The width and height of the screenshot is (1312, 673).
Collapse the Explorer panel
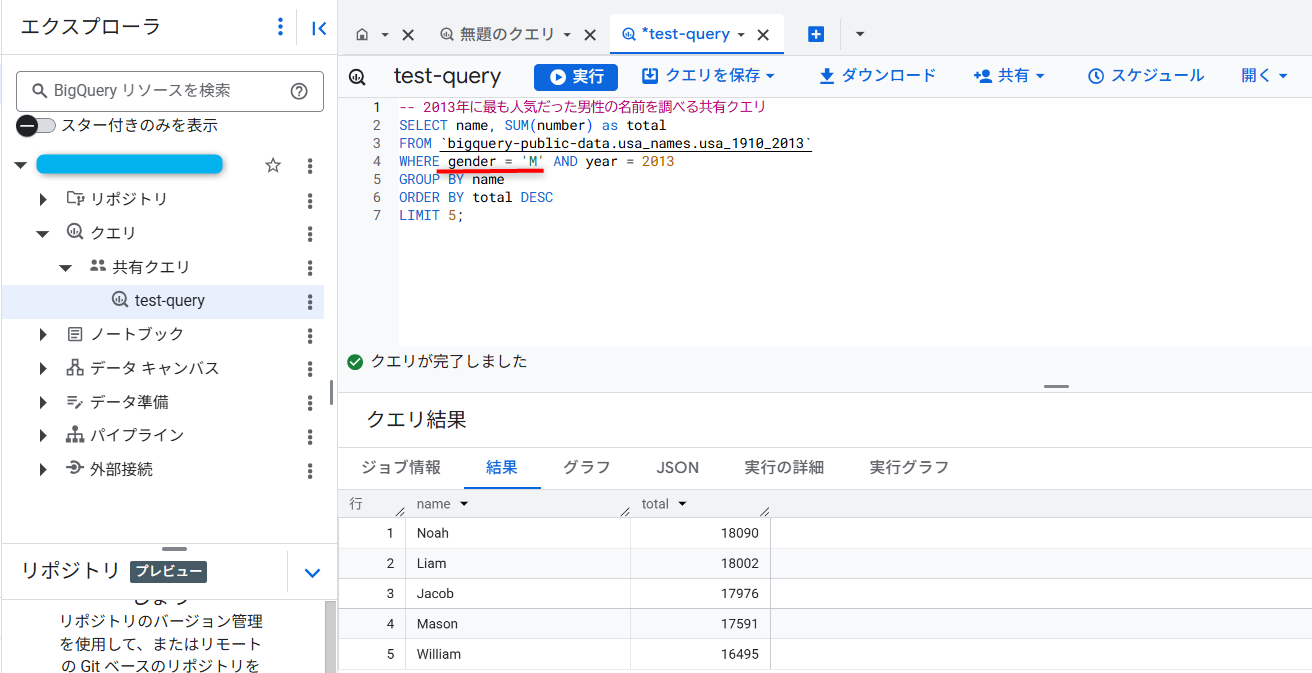319,28
